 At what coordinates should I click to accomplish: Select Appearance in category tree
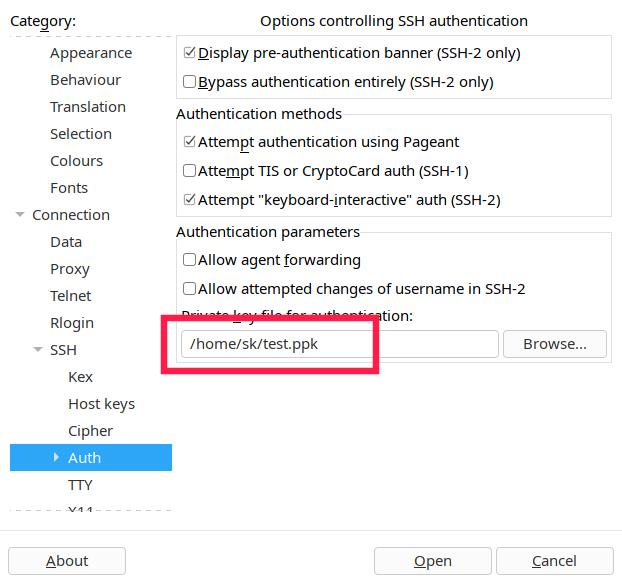(x=91, y=53)
